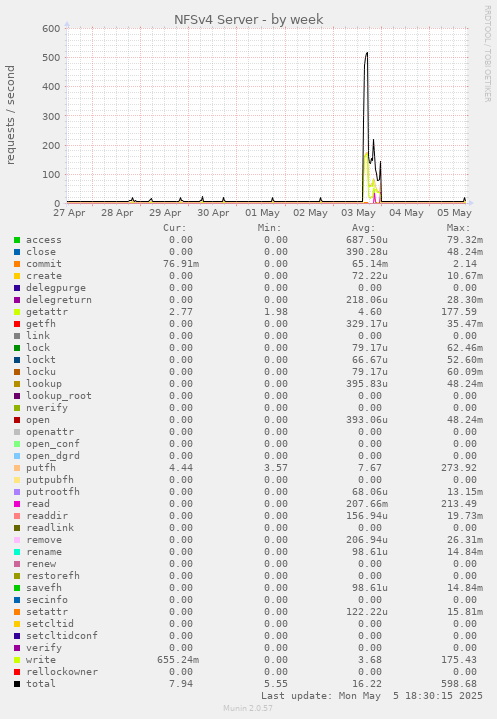
Task: Click the Munin 2.0.57 footer text
Action: 248,708
